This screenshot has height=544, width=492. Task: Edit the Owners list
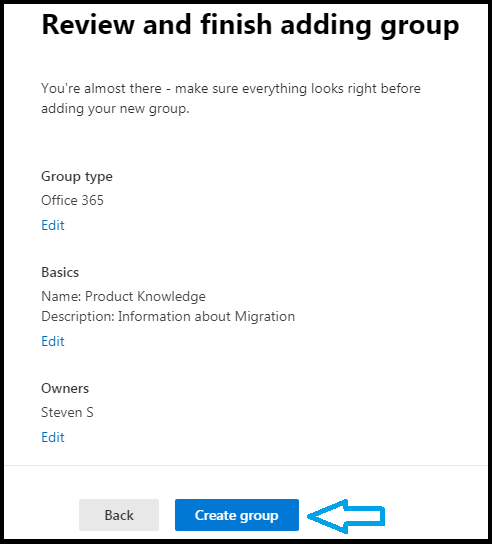point(53,437)
